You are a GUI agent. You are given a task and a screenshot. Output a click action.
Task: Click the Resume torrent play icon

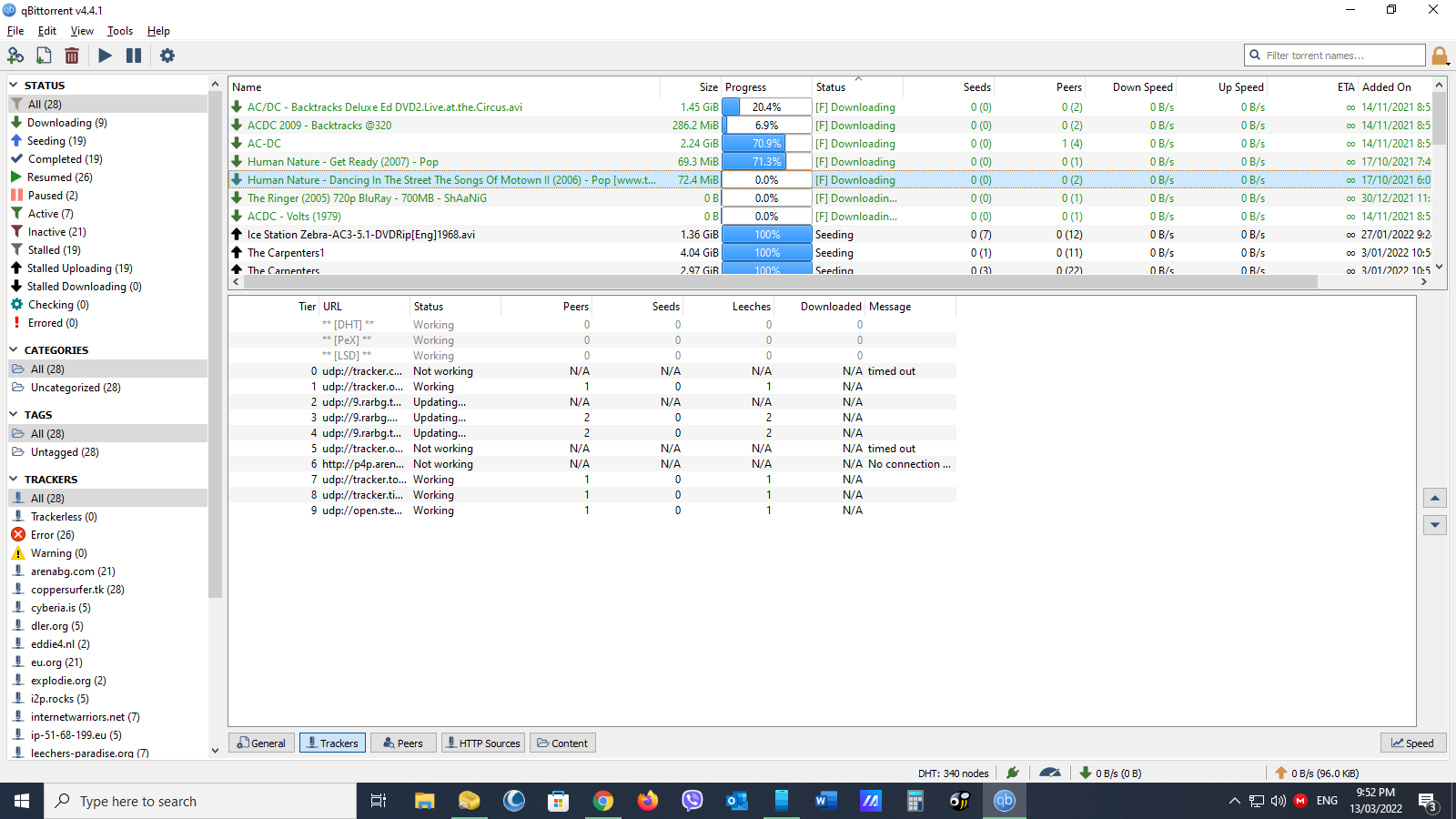(x=106, y=56)
